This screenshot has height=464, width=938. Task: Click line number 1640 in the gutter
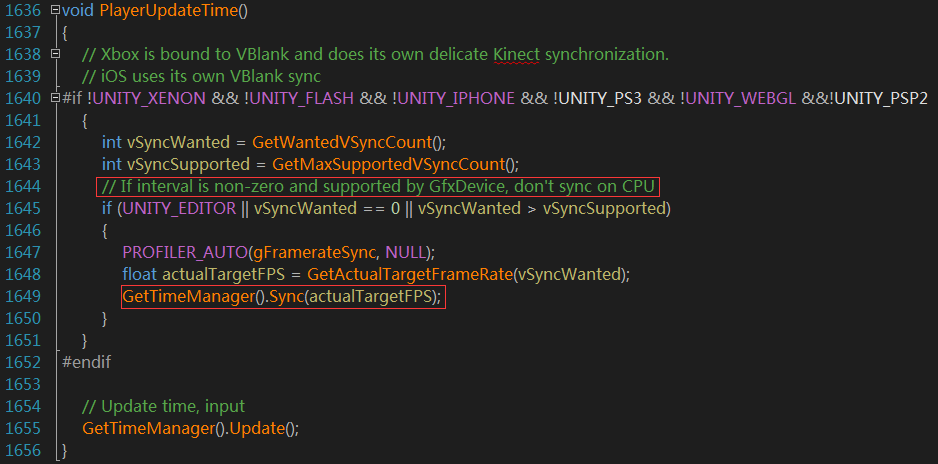[22, 99]
